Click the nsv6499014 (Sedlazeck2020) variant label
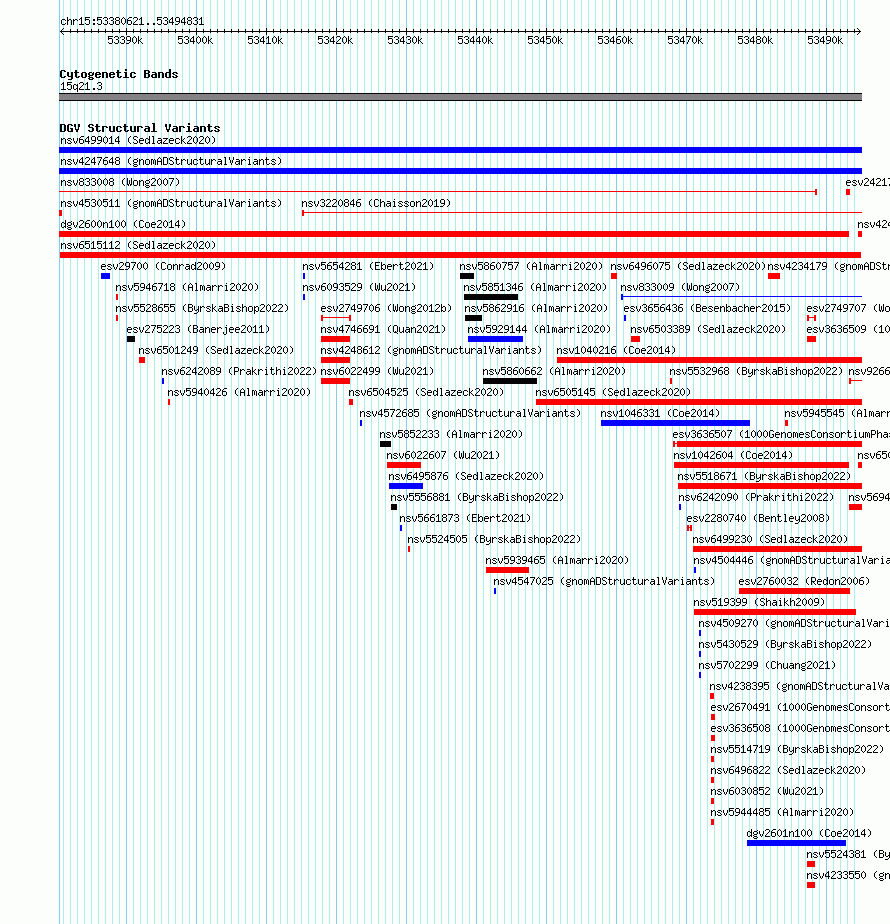Screen dimensions: 890x924 tap(138, 140)
